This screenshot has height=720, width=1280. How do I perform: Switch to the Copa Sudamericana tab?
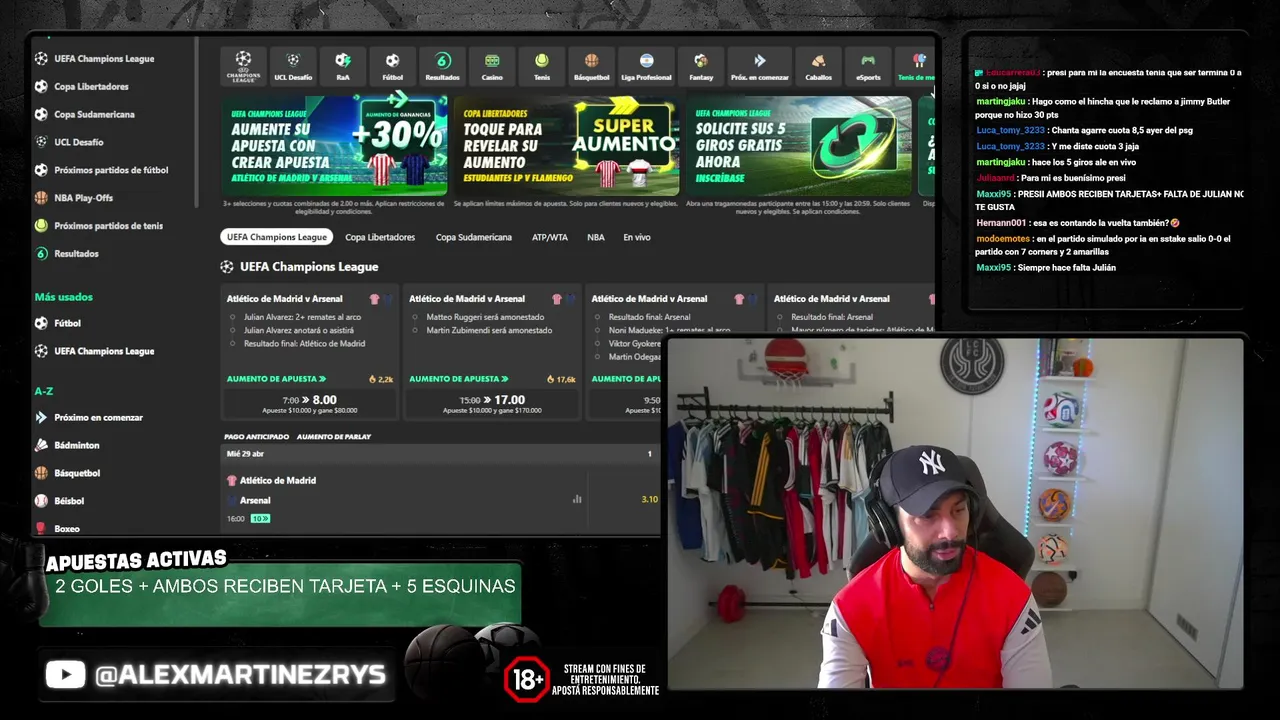click(474, 237)
